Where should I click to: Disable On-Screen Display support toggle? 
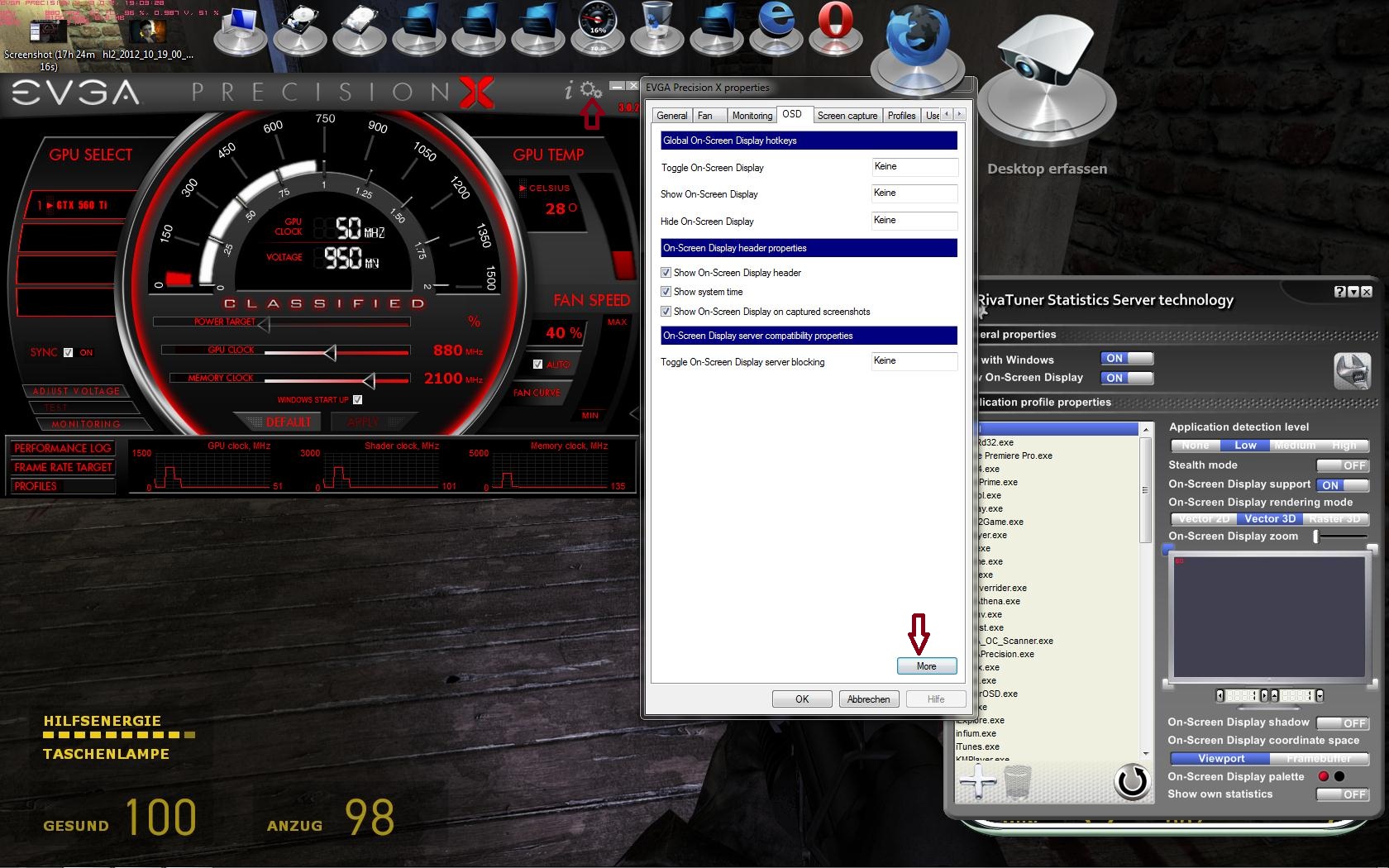click(1343, 485)
